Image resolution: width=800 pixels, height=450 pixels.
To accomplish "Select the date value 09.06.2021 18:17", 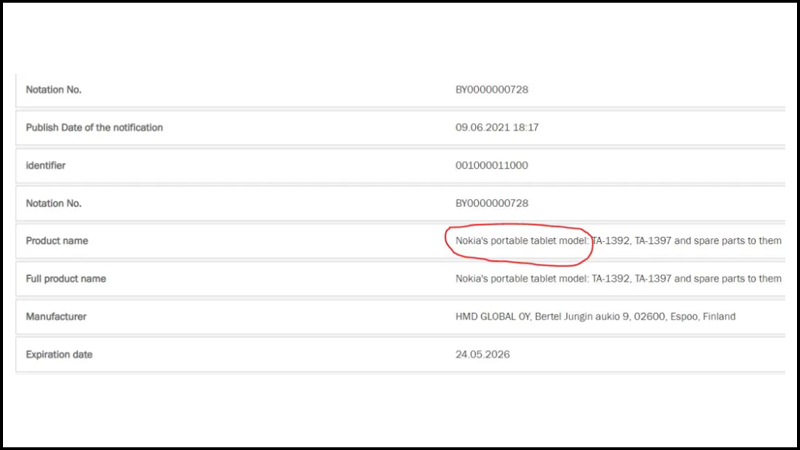I will click(497, 128).
